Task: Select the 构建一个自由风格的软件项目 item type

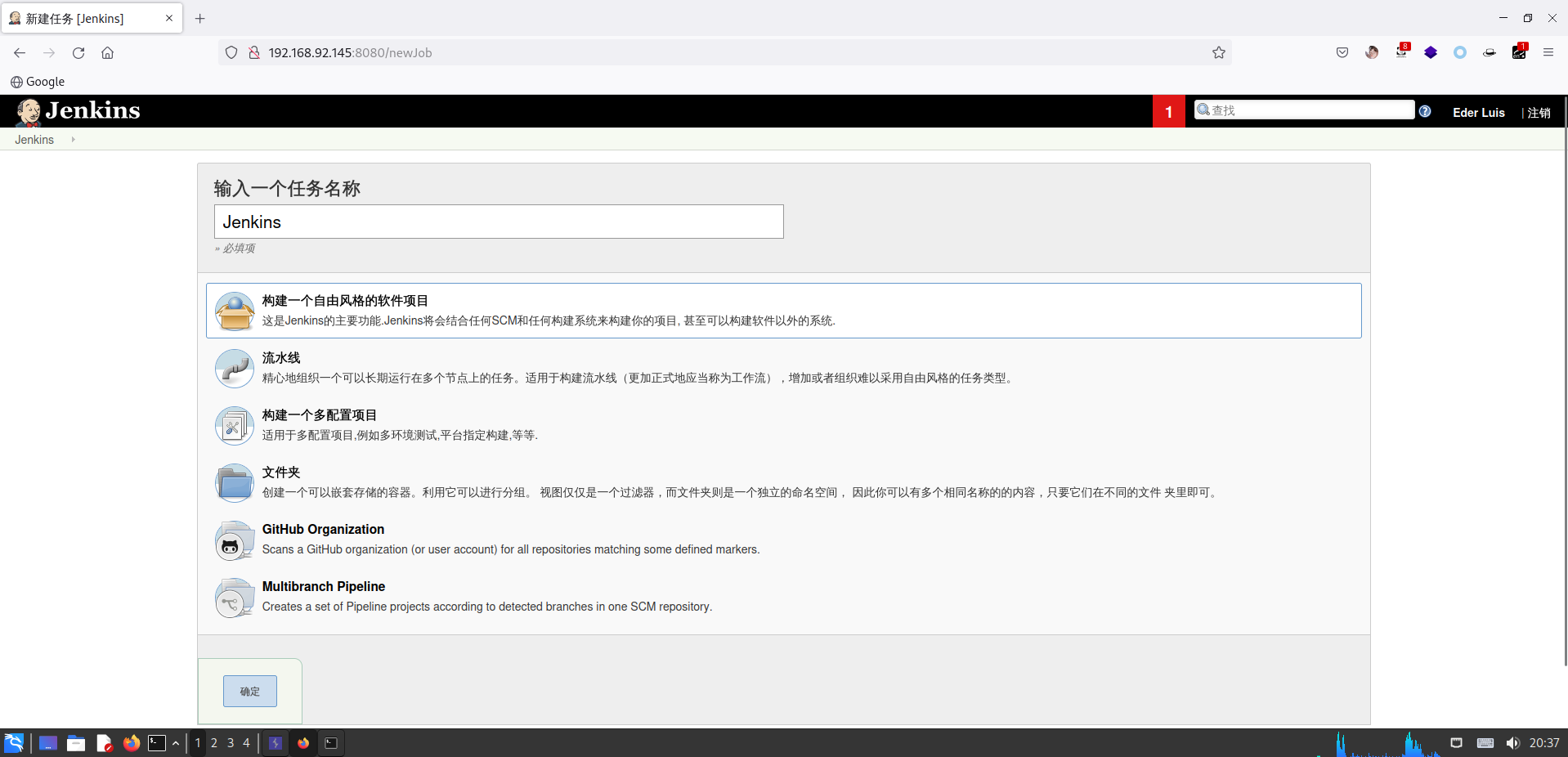Action: pyautogui.click(x=783, y=311)
